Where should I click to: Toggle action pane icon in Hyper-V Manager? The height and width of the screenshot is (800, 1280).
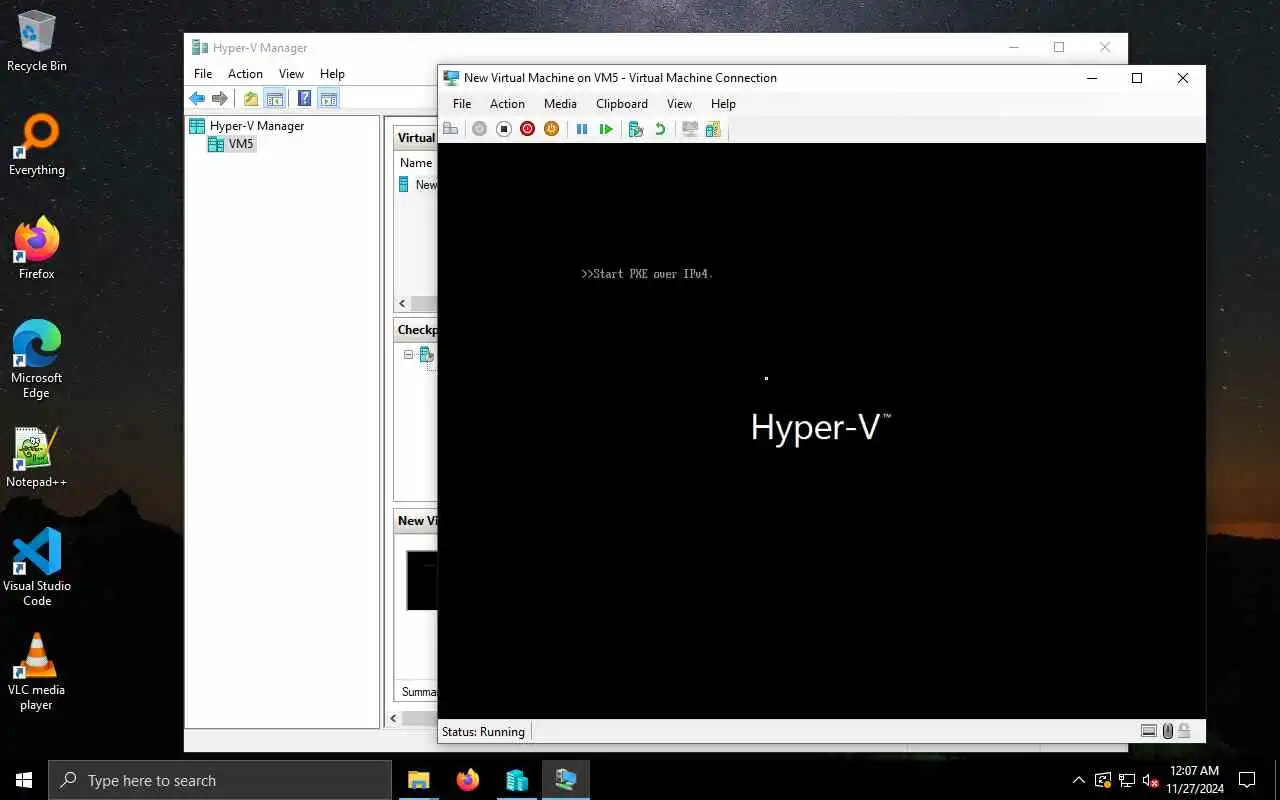(328, 98)
